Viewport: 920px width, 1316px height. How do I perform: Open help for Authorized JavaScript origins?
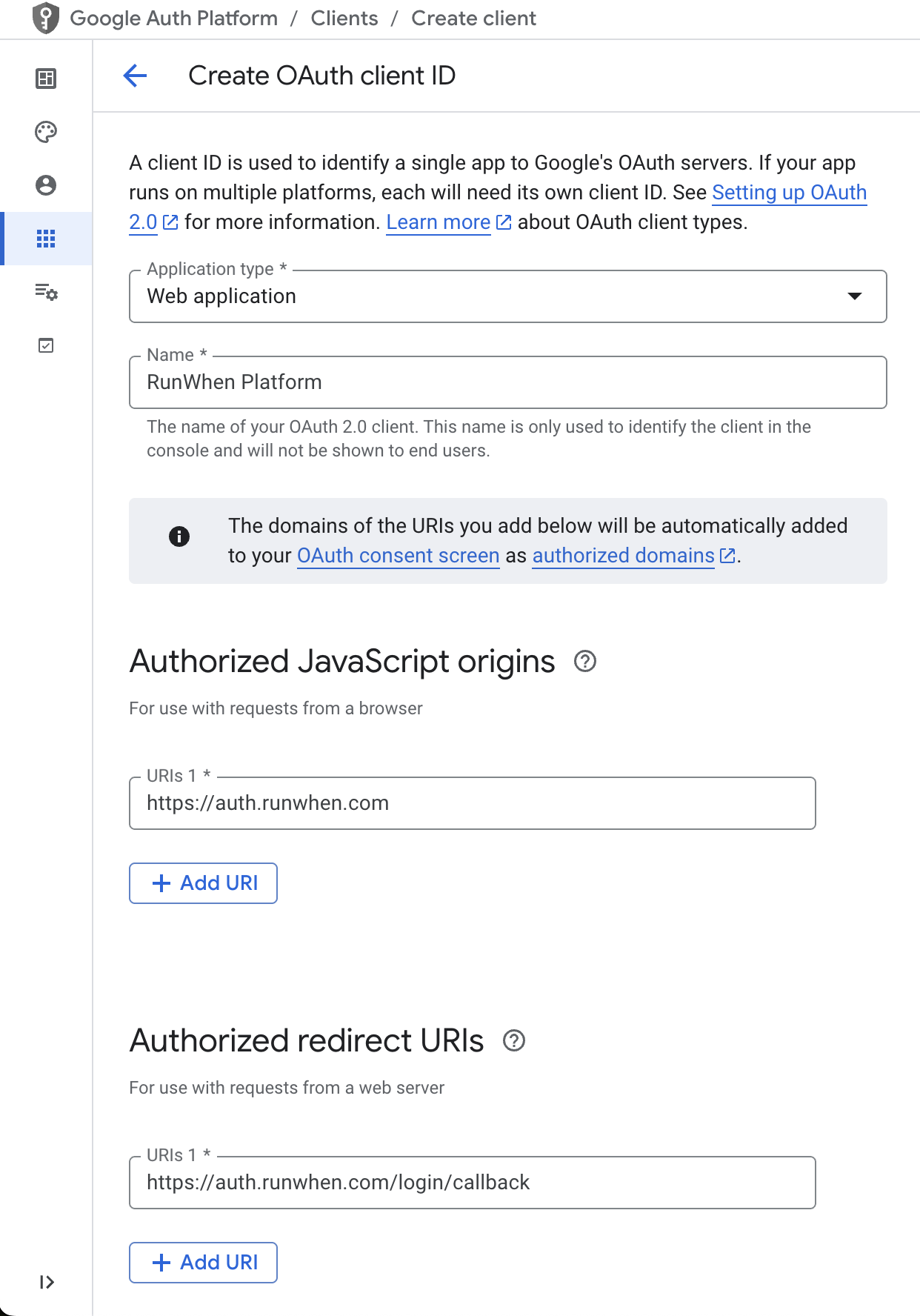[585, 661]
